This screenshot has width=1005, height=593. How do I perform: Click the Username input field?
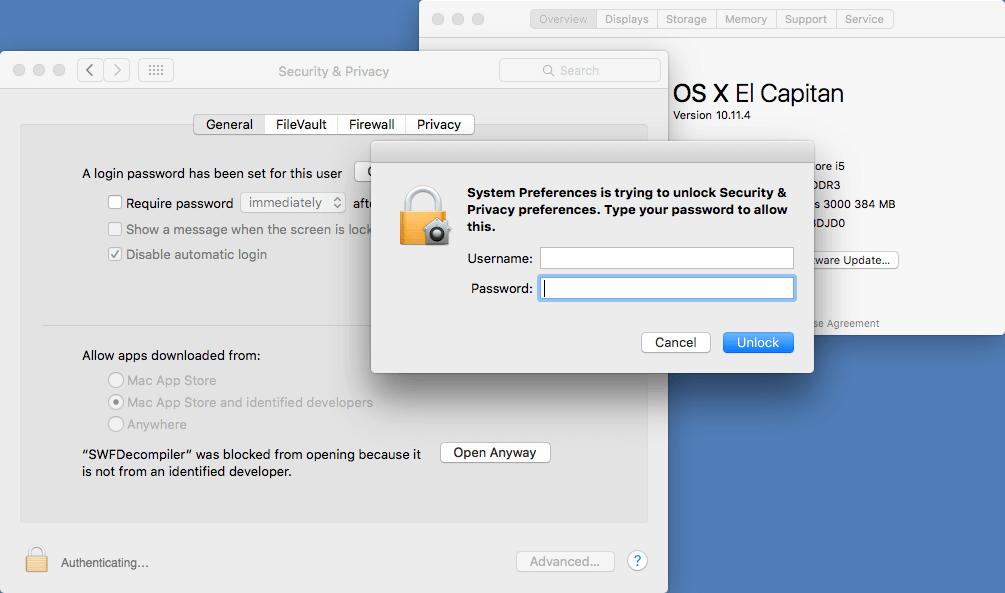pyautogui.click(x=667, y=258)
